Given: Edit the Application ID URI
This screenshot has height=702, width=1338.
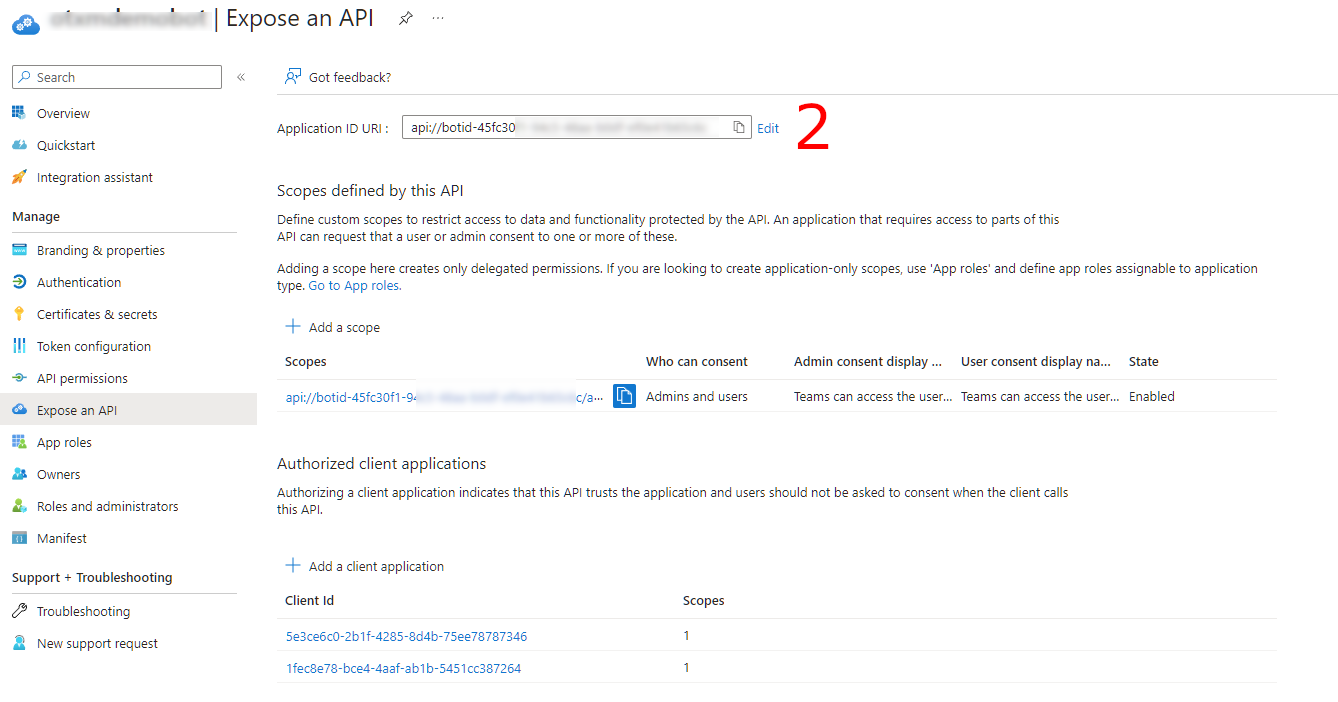Looking at the screenshot, I should pyautogui.click(x=767, y=128).
